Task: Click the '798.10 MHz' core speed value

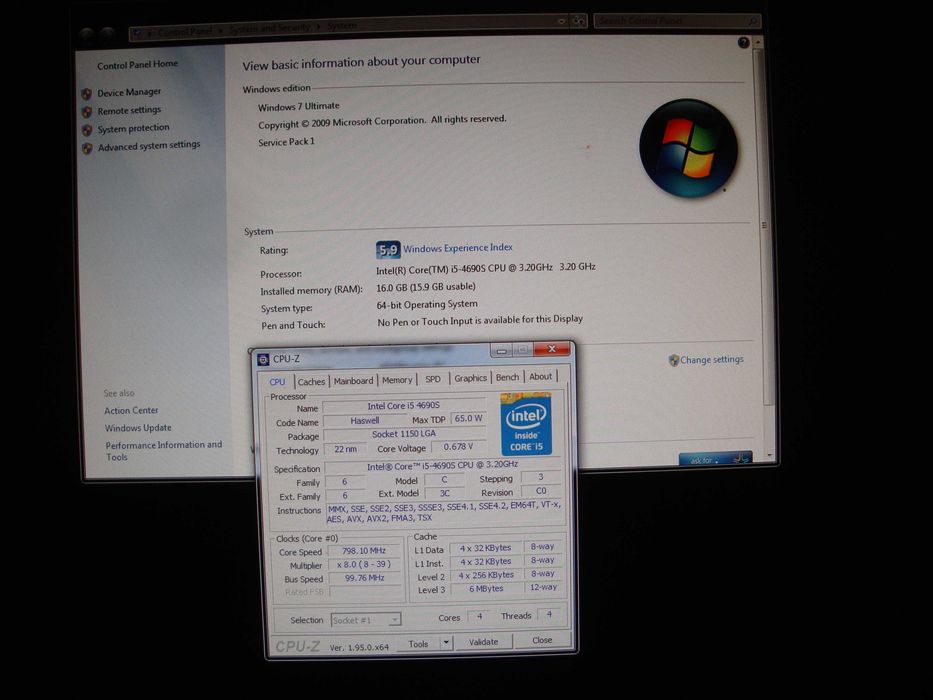Action: click(x=364, y=551)
